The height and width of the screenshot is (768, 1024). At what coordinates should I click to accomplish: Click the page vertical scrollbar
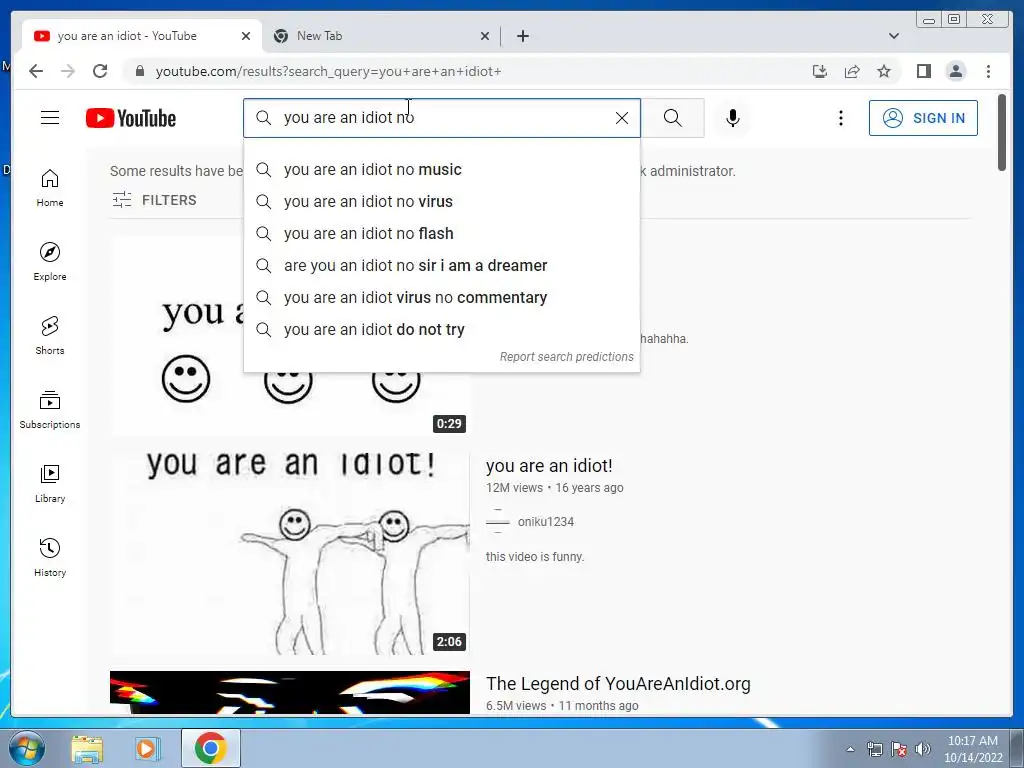point(1002,133)
